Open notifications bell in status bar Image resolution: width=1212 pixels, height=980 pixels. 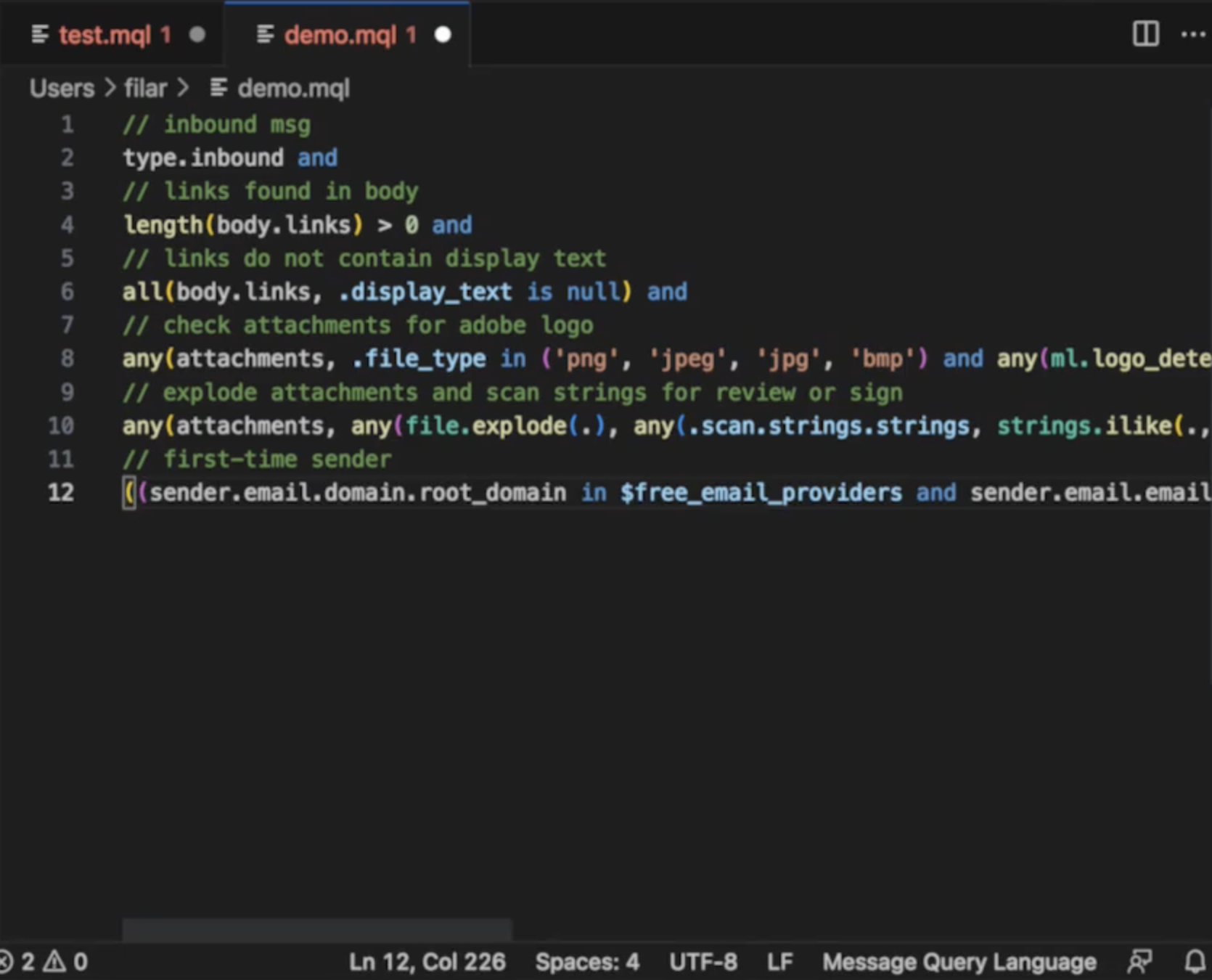pos(1195,962)
